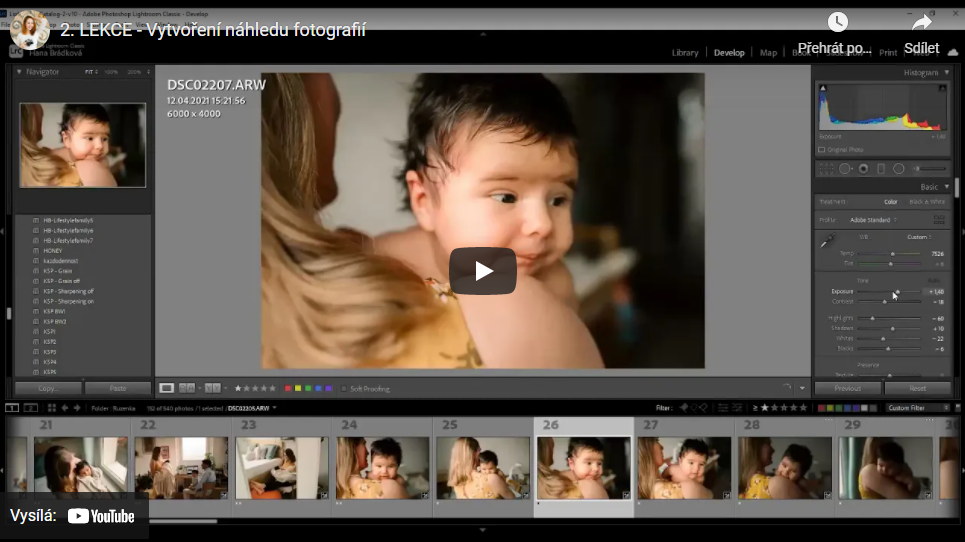The height and width of the screenshot is (542, 965).
Task: Switch to the Library module
Action: click(x=685, y=53)
